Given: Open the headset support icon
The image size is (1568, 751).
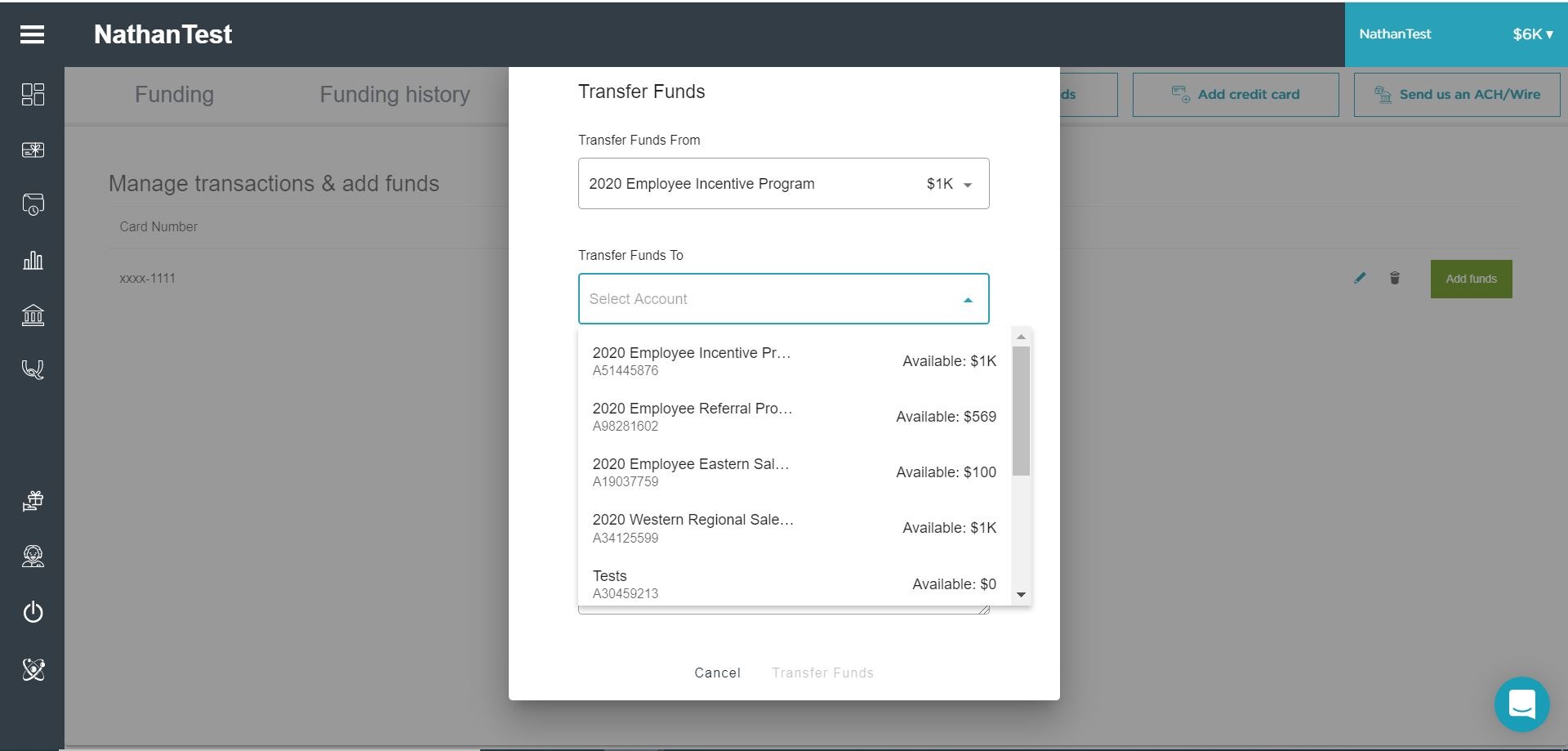Looking at the screenshot, I should pyautogui.click(x=33, y=369).
